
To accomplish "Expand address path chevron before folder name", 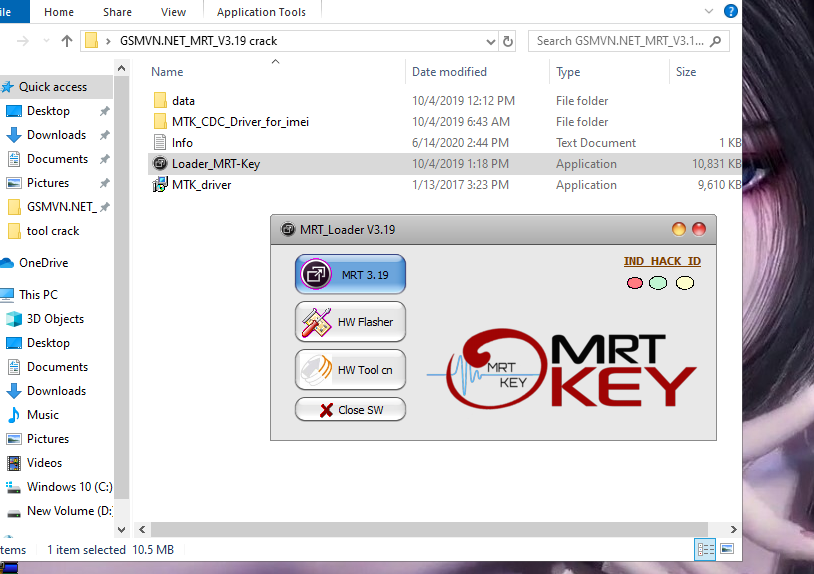I will click(x=108, y=41).
